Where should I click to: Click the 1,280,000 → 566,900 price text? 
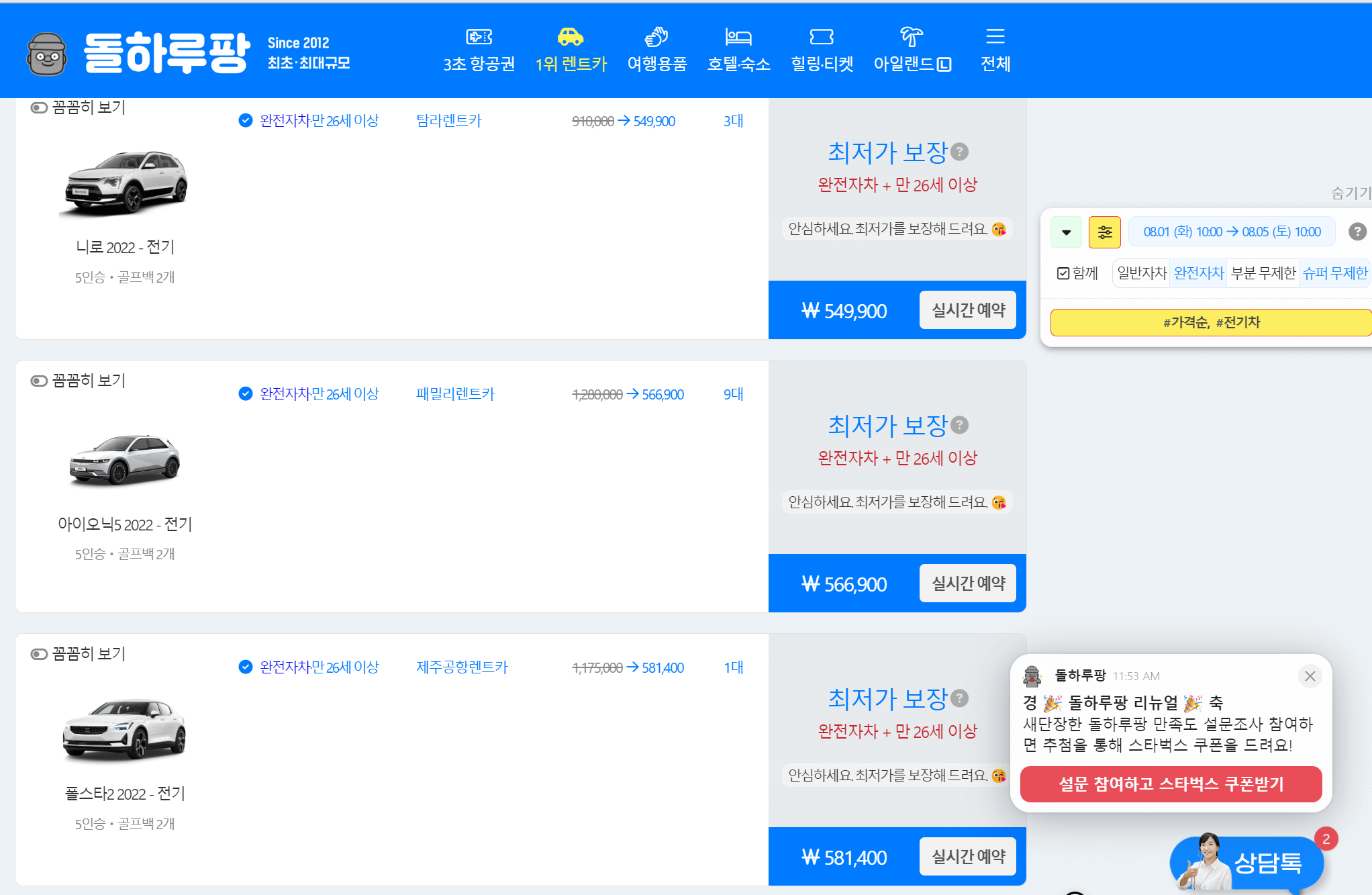point(628,394)
